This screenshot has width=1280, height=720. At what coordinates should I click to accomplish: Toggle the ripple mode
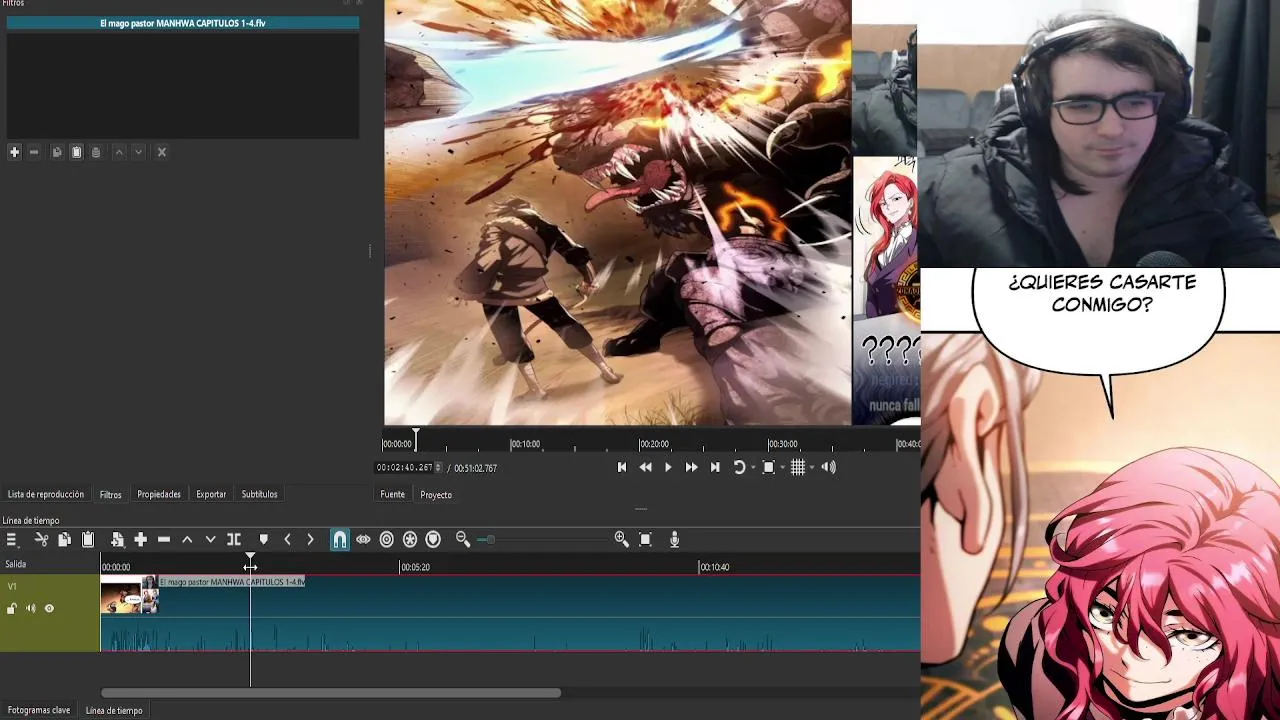click(x=387, y=540)
